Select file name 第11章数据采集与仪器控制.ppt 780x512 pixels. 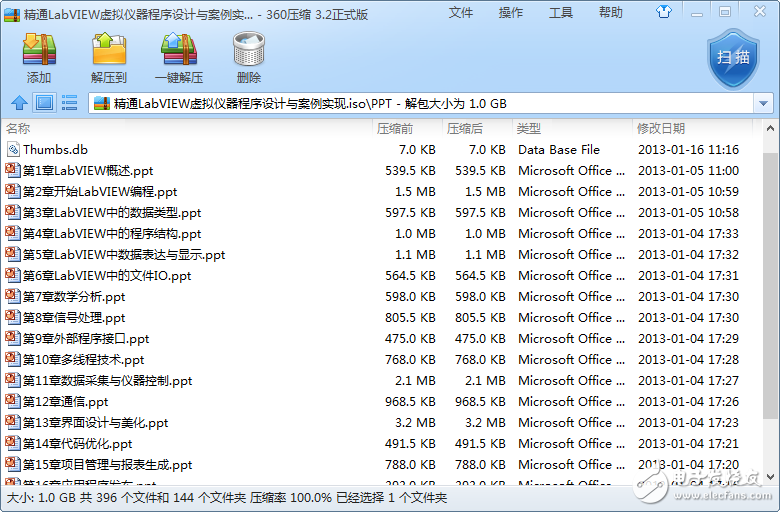[107, 381]
